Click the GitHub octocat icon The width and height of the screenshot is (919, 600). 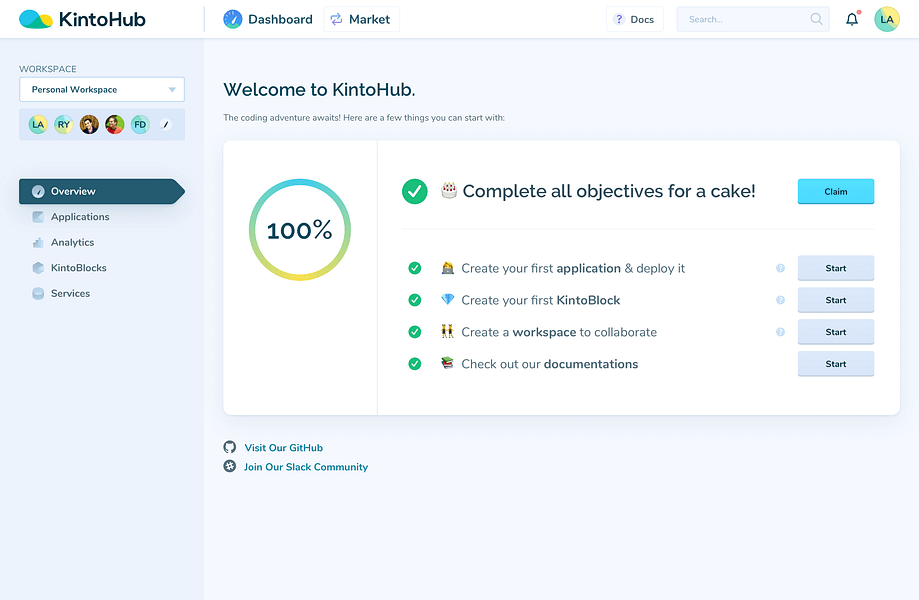[230, 447]
